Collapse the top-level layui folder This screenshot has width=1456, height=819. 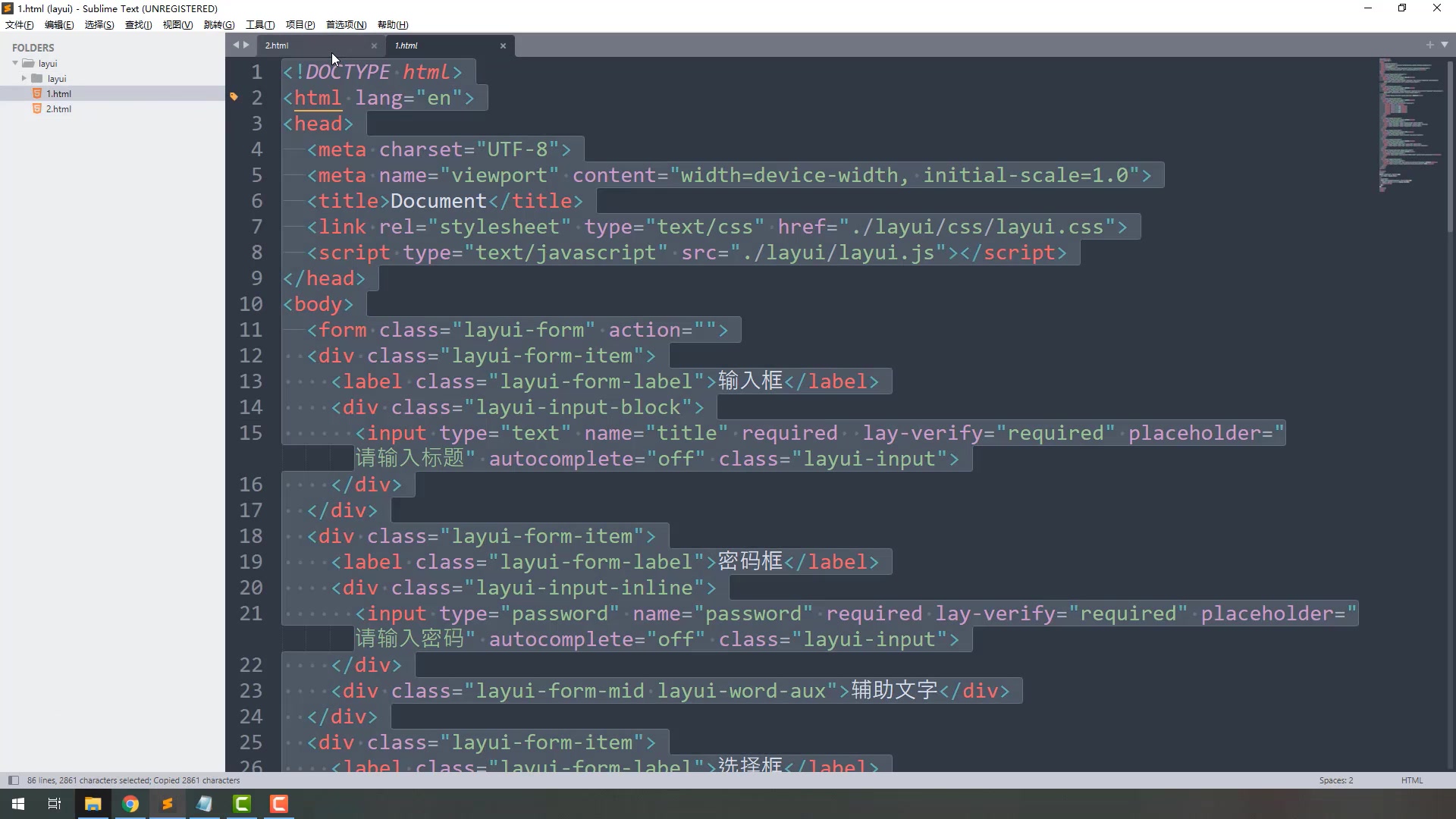click(15, 63)
